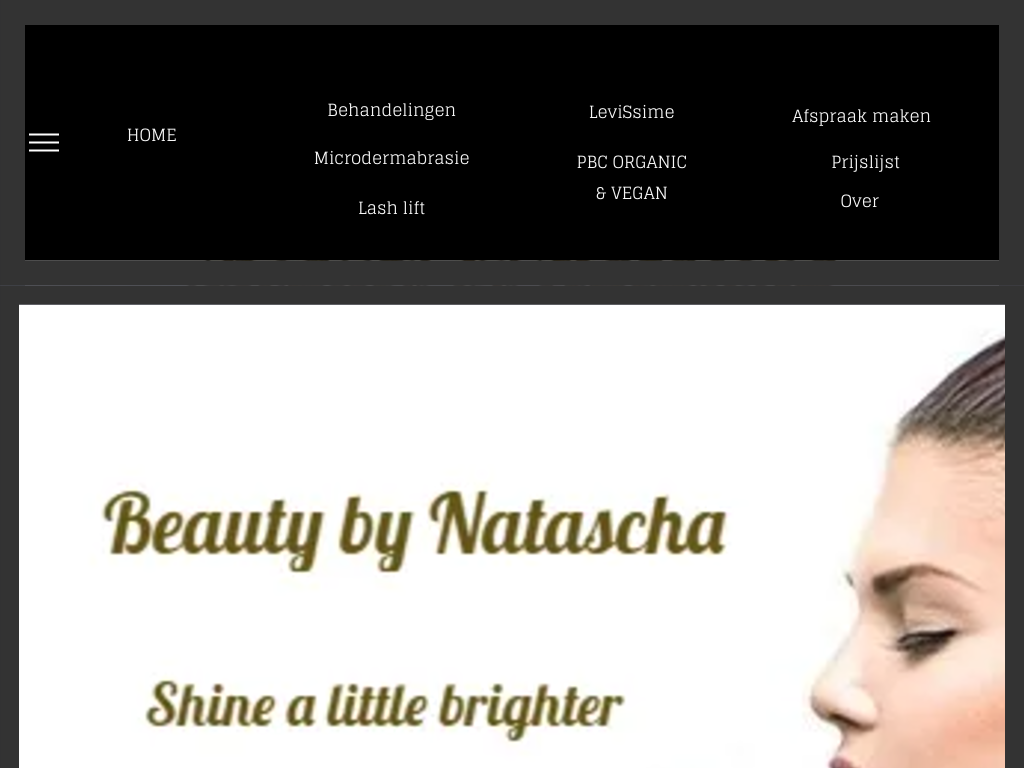Navigate to LeviSsime
Screen dimensions: 1024x768
tap(632, 112)
